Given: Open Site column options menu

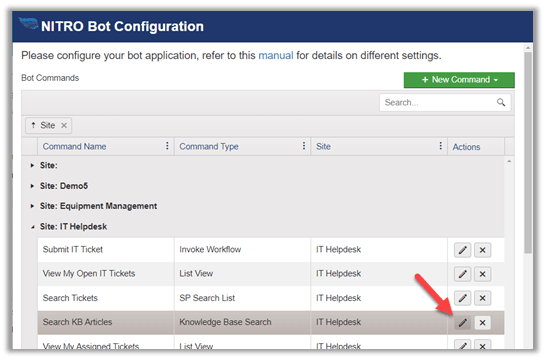Looking at the screenshot, I should click(440, 146).
